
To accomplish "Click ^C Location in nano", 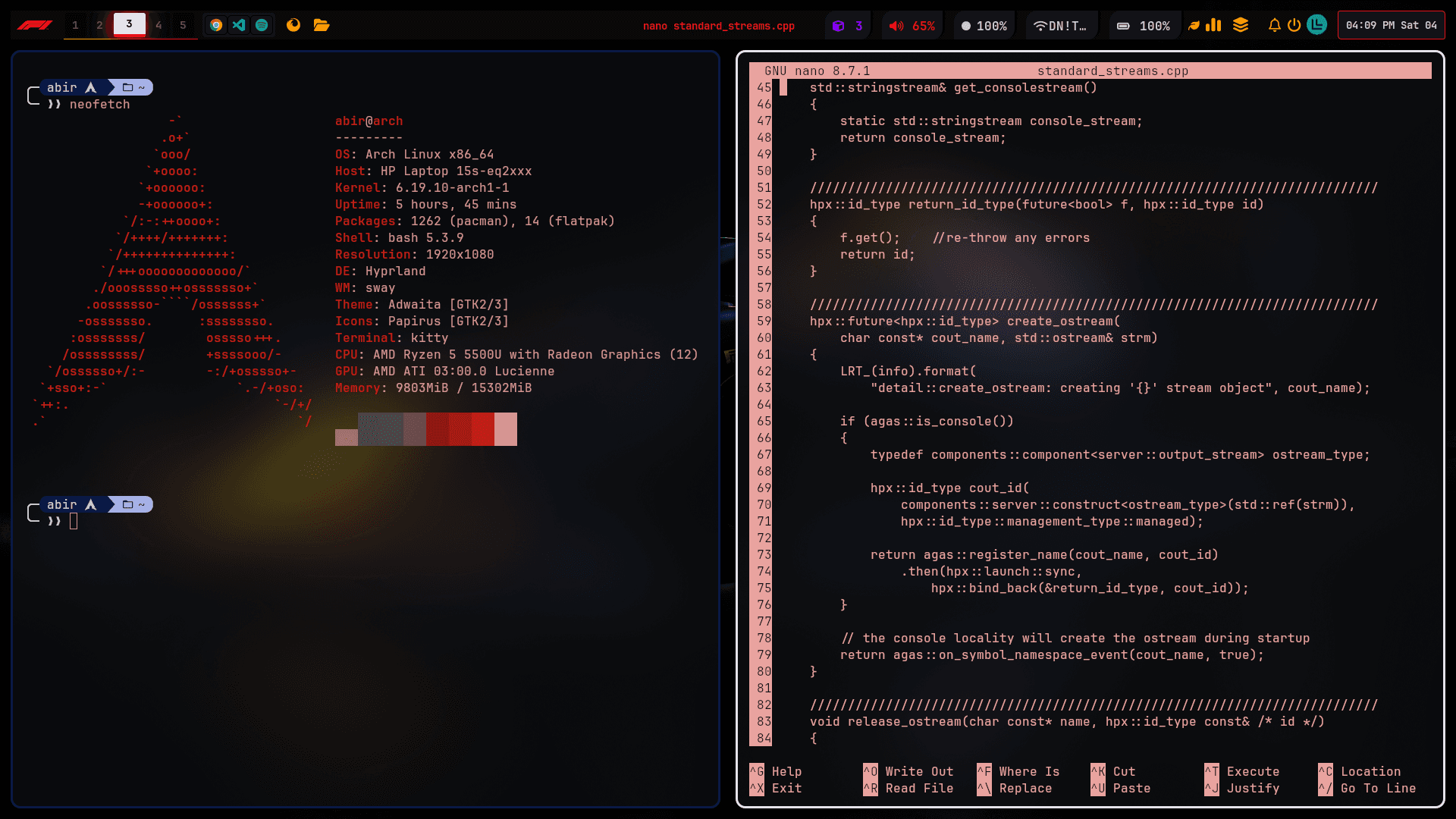I will click(1360, 771).
